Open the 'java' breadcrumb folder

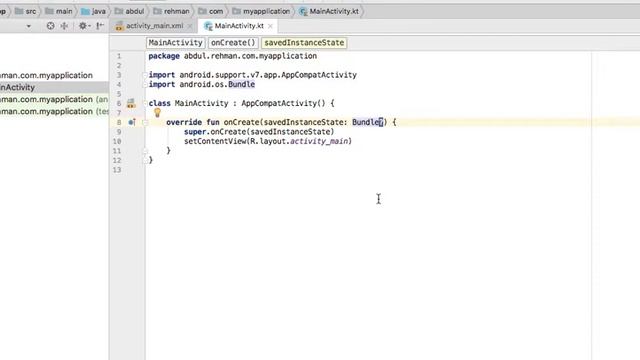click(93, 11)
